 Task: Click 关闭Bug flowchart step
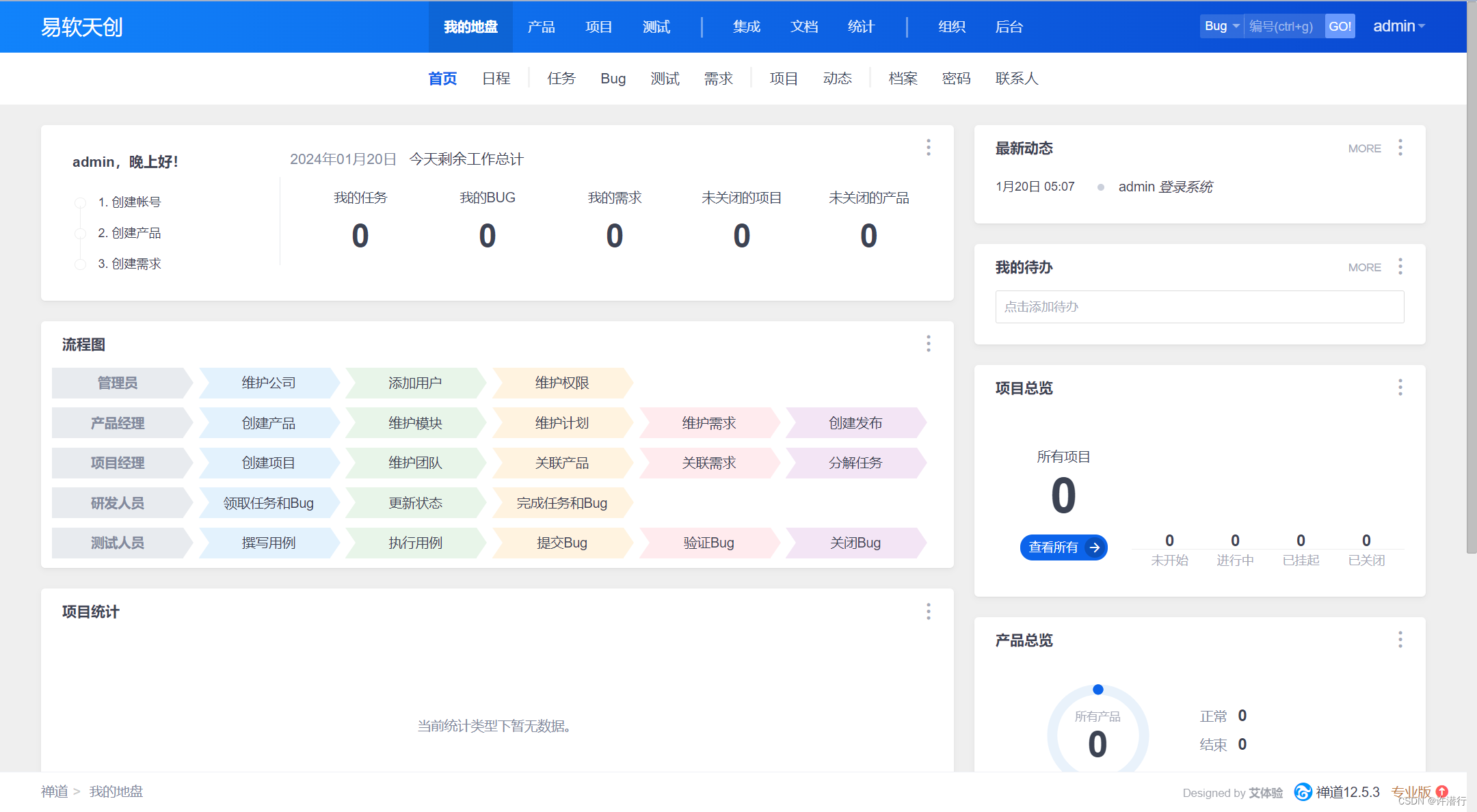855,543
